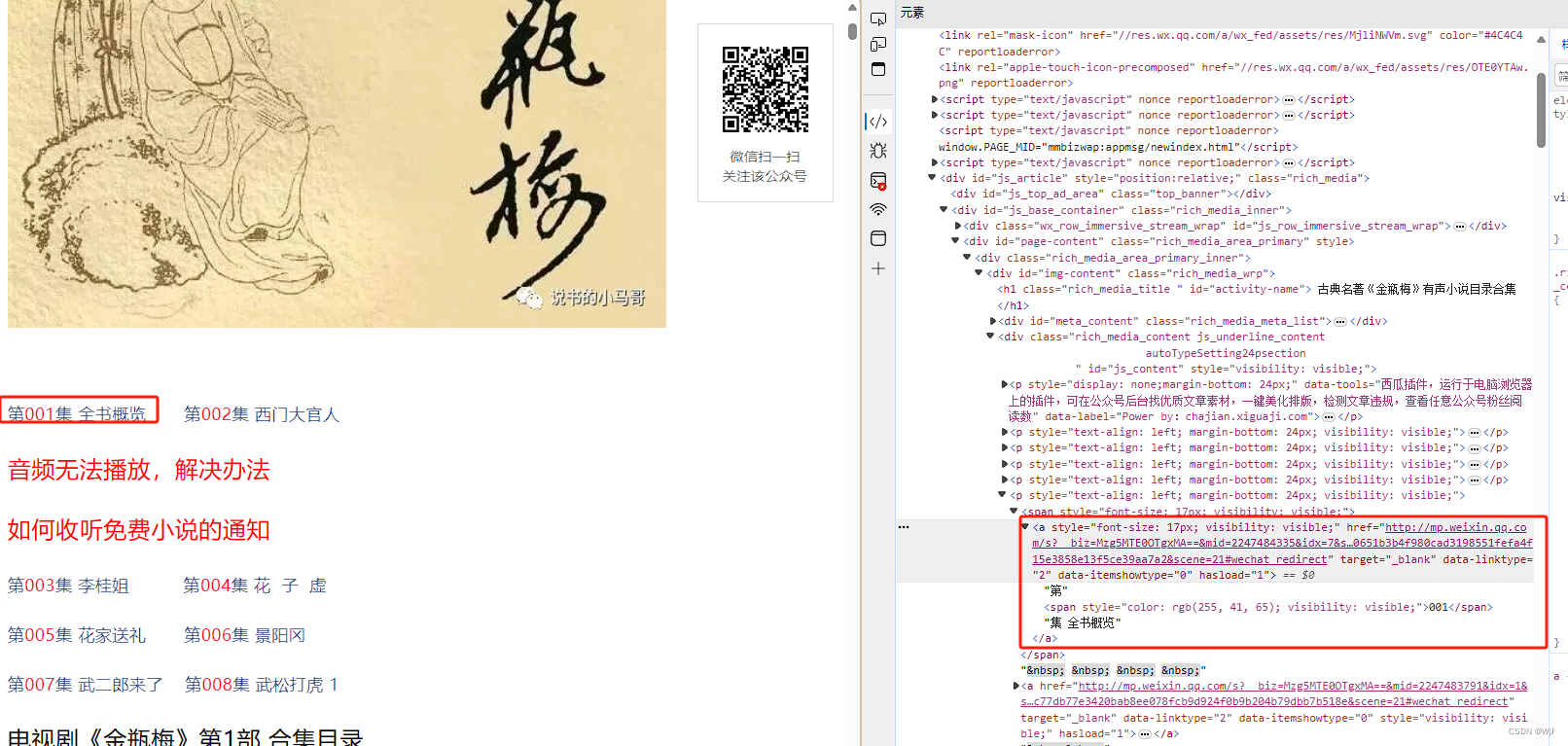
Task: Open the Application tool icon
Action: coord(878,238)
